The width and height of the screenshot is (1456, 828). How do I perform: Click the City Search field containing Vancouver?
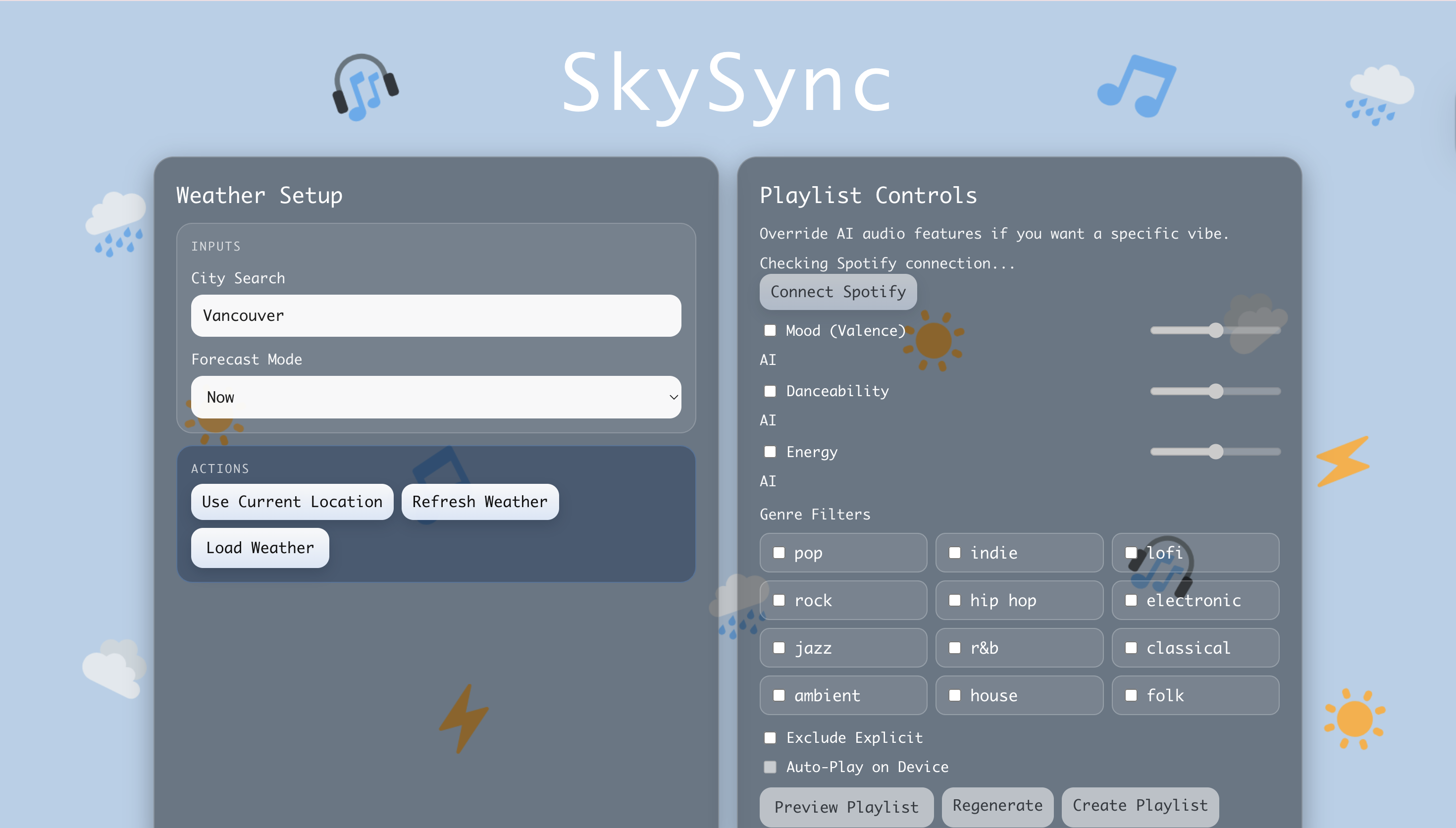pos(436,315)
